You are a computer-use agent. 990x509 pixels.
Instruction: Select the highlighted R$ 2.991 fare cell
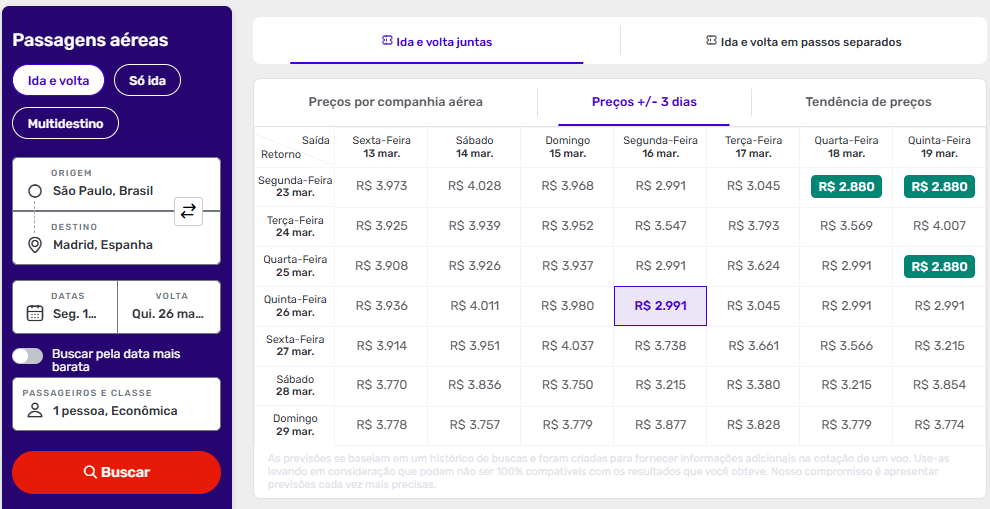coord(660,306)
